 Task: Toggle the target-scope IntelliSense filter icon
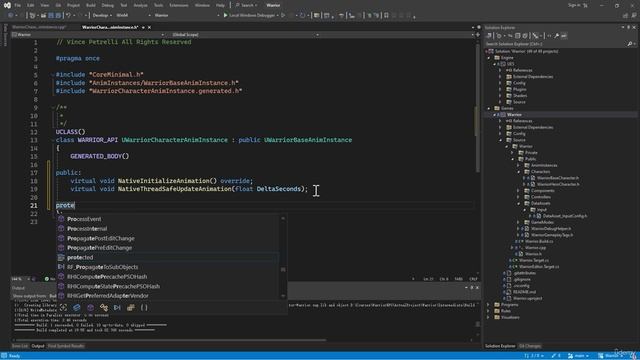63,307
